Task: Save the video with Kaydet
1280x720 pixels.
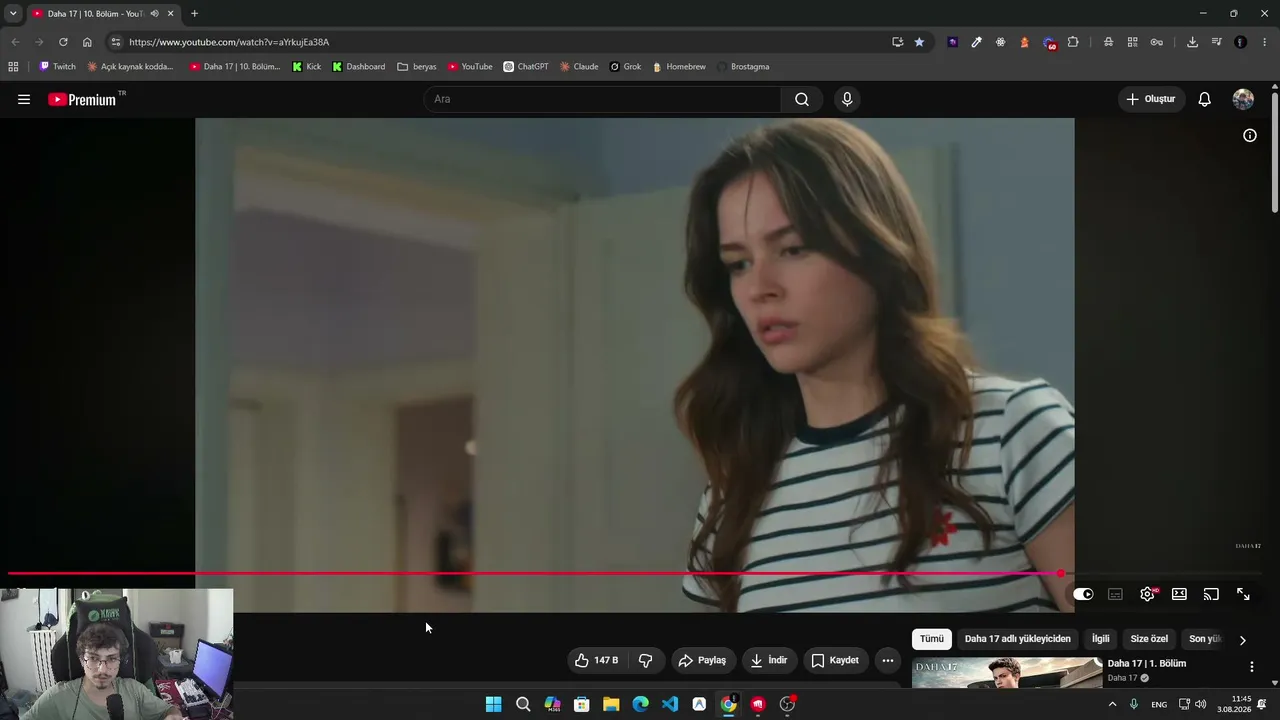Action: (835, 660)
